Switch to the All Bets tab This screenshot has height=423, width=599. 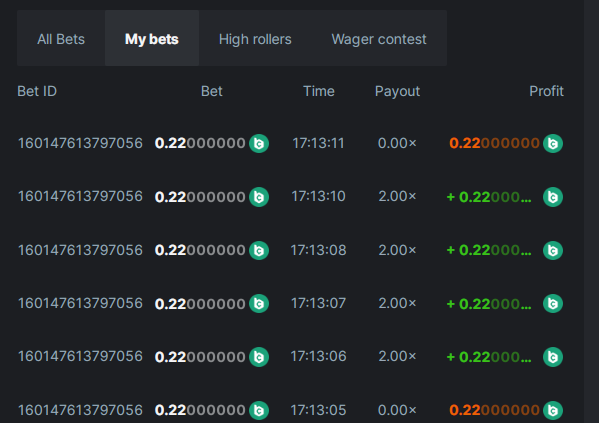[61, 39]
